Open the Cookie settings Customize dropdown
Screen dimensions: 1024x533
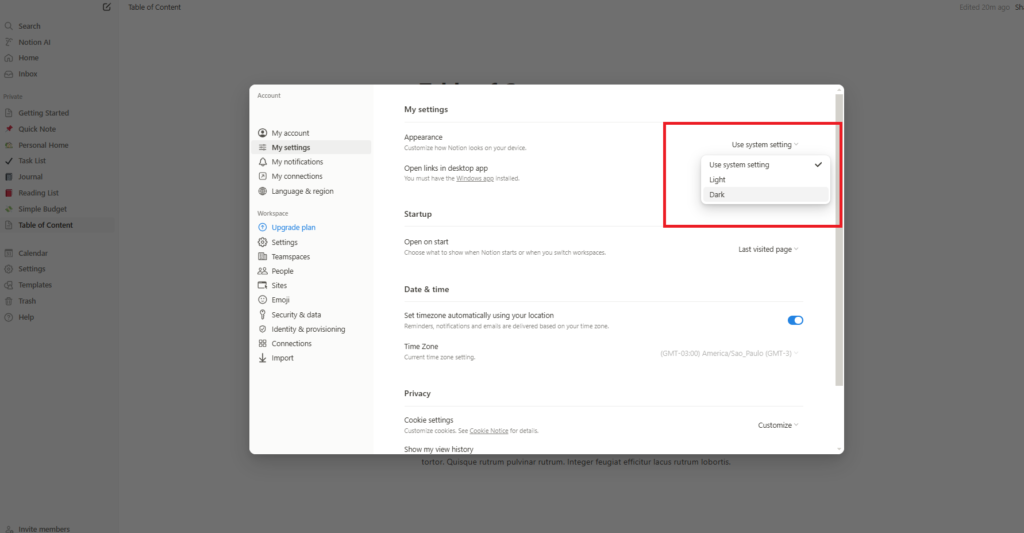778,425
